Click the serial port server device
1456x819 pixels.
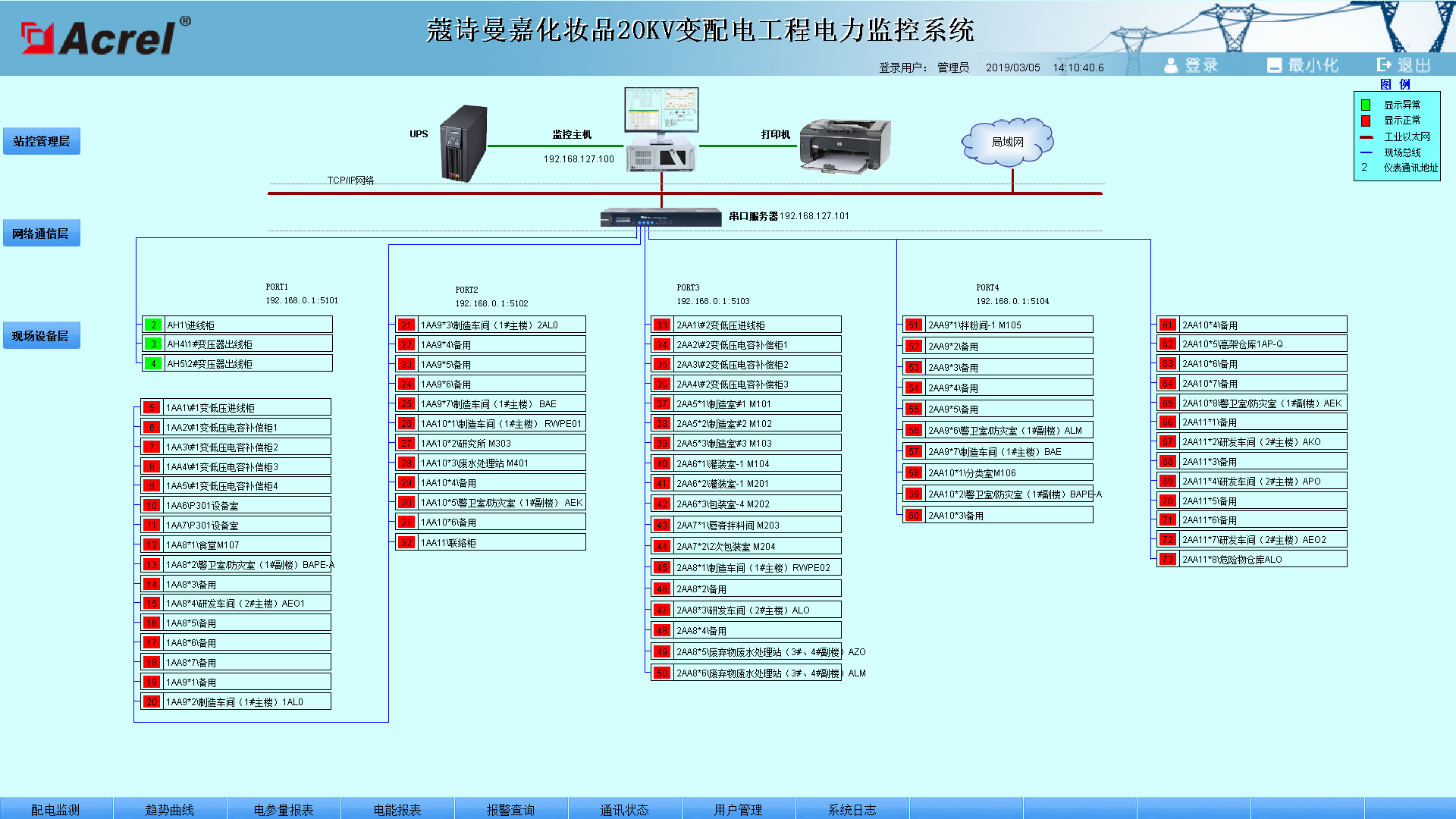pyautogui.click(x=661, y=218)
